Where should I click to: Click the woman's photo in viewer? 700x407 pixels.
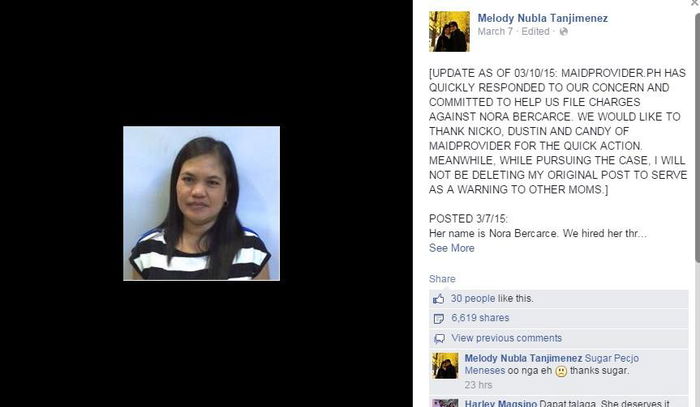(x=201, y=204)
